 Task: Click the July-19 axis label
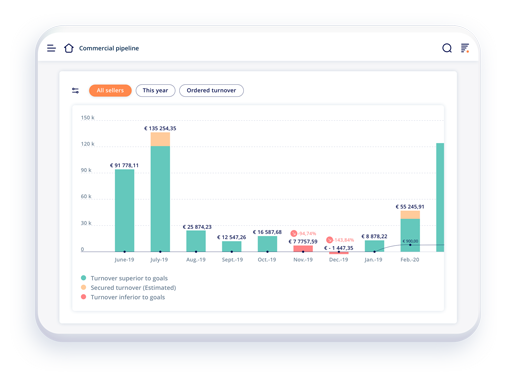click(159, 260)
